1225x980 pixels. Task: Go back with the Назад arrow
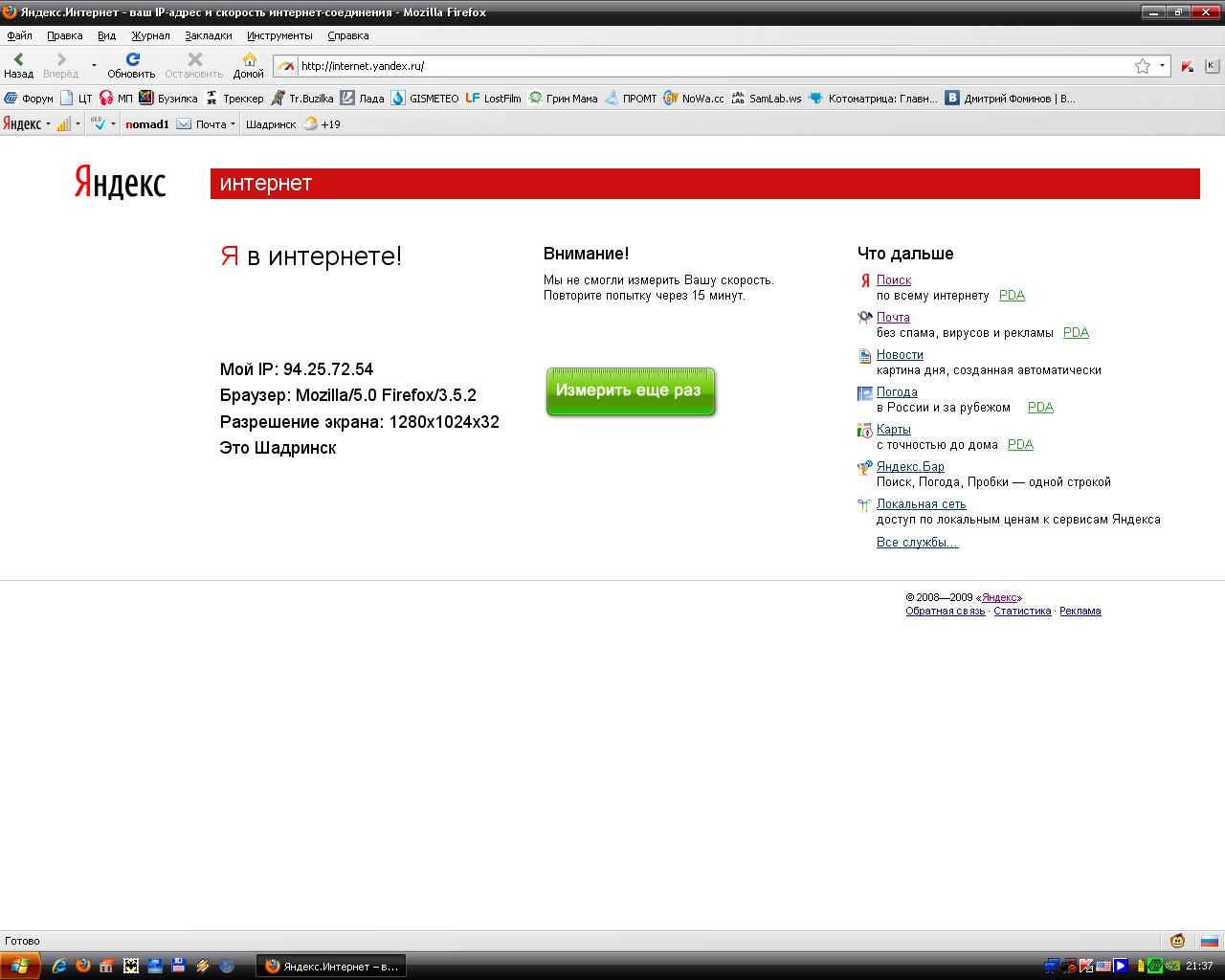[18, 65]
